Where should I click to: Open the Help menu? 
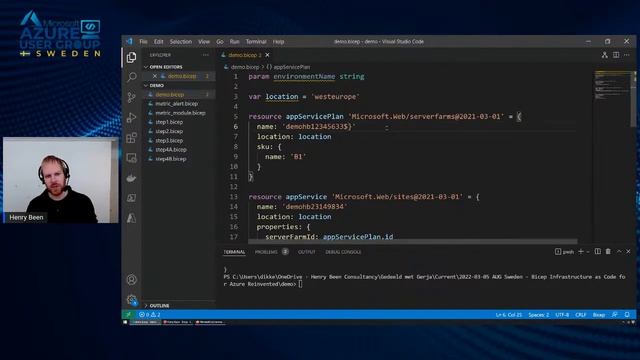point(278,42)
